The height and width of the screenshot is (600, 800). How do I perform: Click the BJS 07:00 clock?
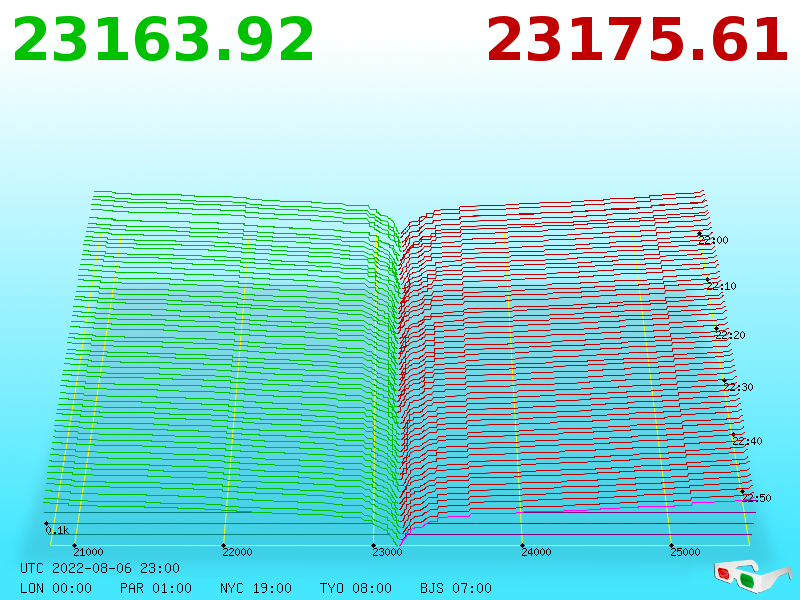(x=456, y=588)
